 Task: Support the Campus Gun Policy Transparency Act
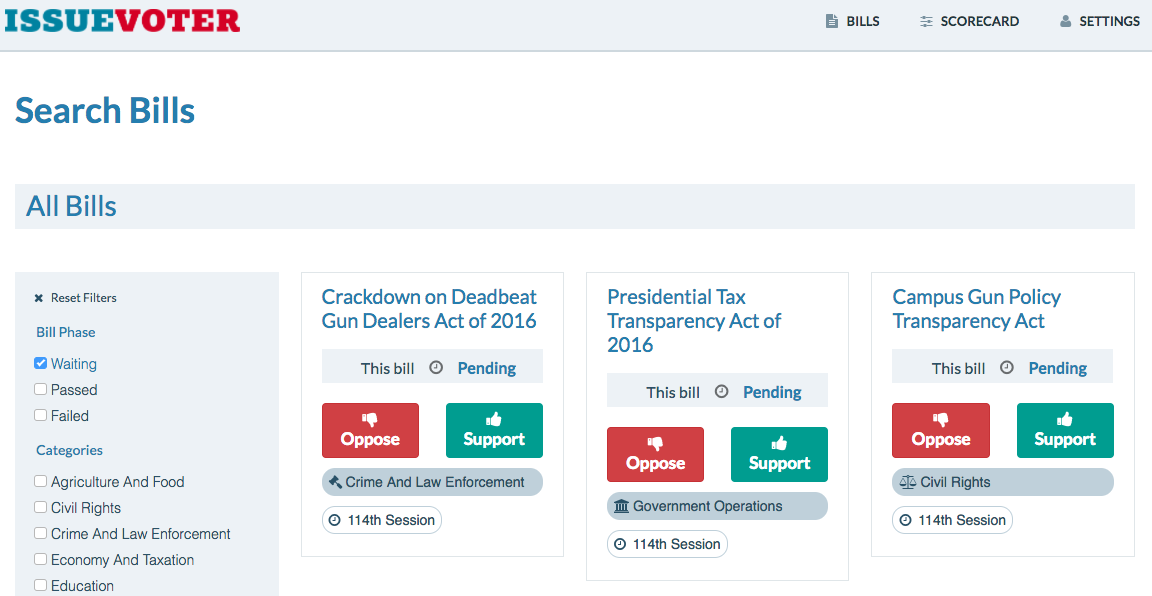point(1065,430)
